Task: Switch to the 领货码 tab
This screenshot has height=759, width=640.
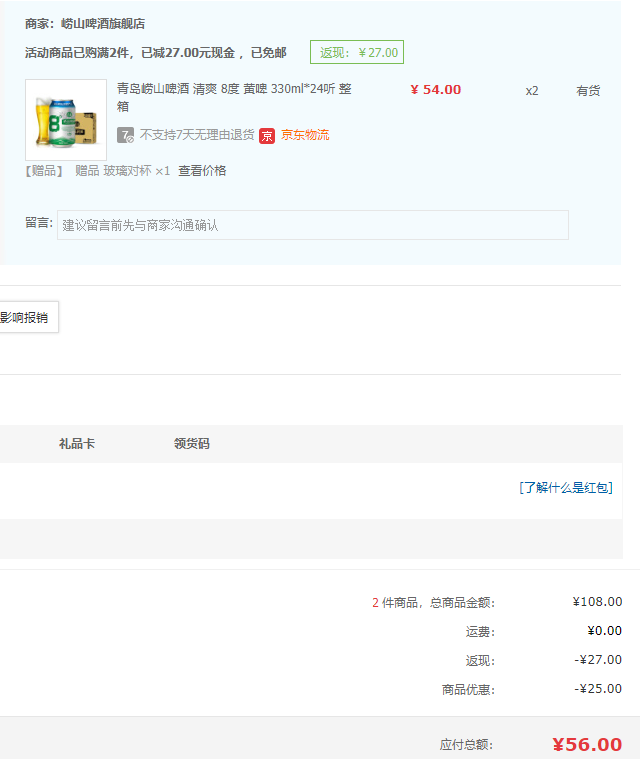Action: point(192,444)
